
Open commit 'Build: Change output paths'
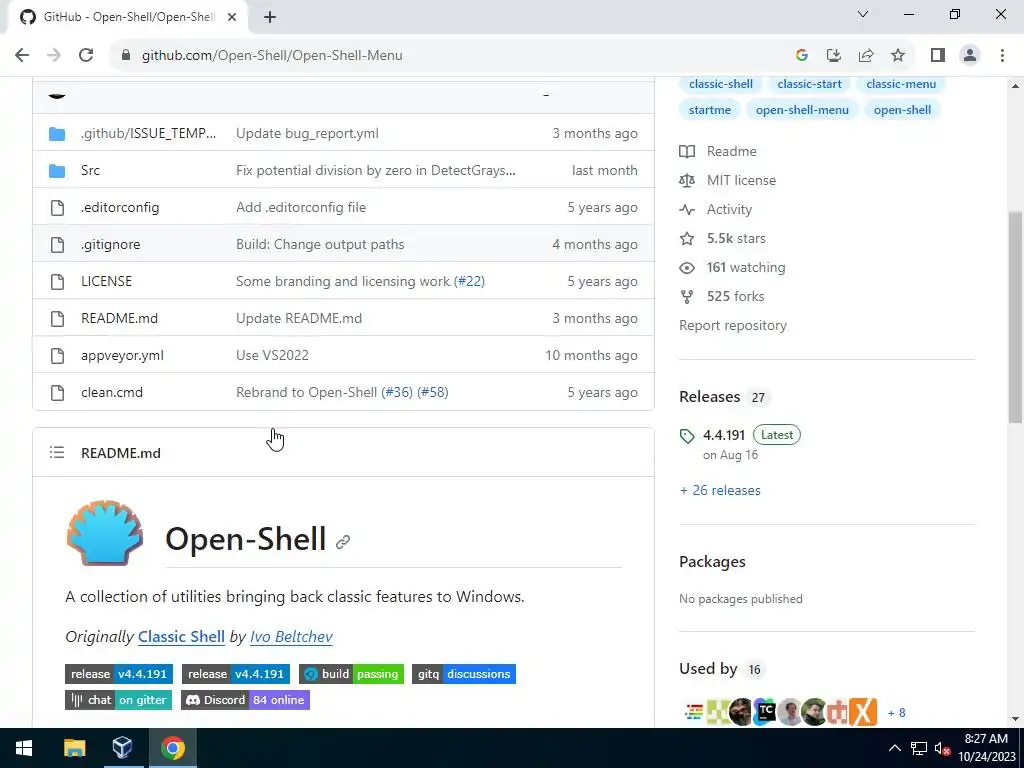[x=320, y=244]
